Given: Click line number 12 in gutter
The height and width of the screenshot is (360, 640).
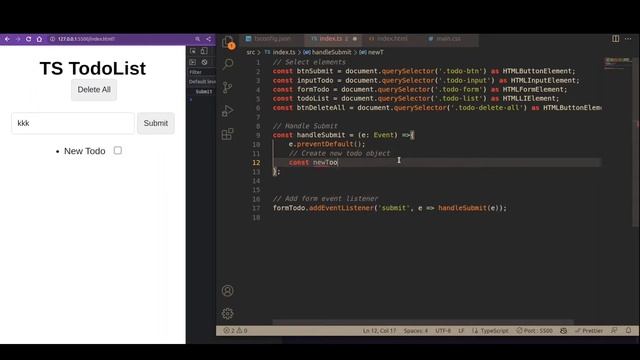Looking at the screenshot, I should click(256, 162).
